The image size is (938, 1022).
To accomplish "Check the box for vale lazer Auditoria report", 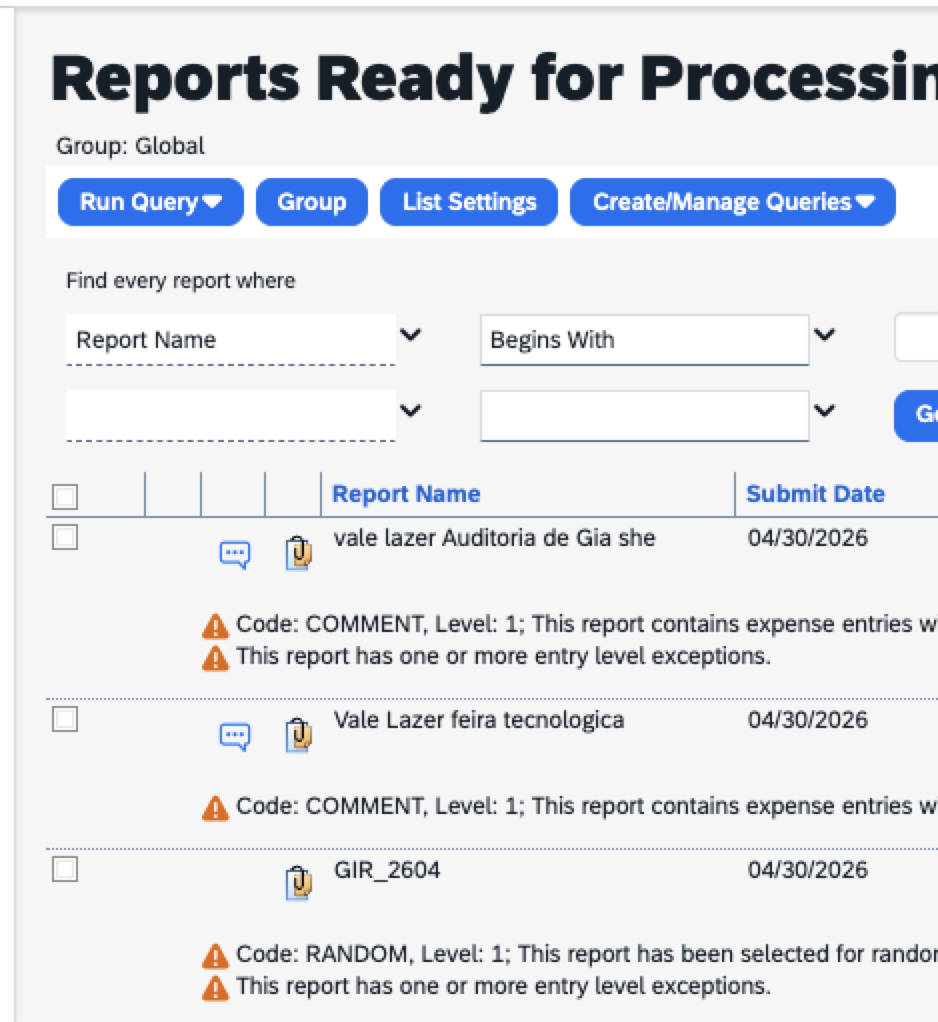I will 65,538.
